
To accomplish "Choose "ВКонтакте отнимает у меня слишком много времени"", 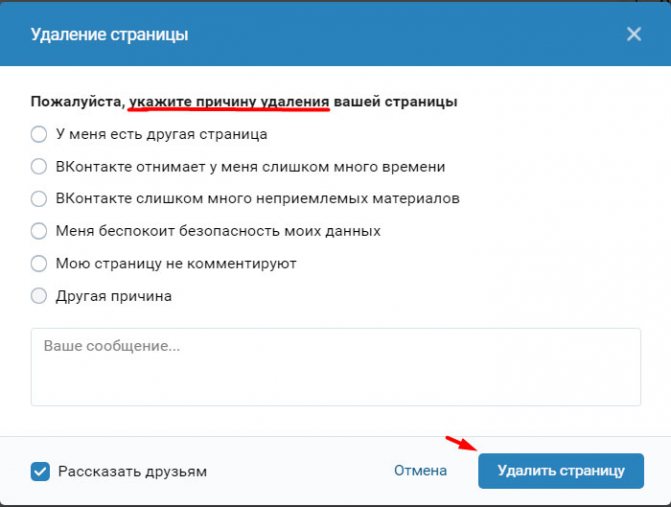I will point(39,166).
